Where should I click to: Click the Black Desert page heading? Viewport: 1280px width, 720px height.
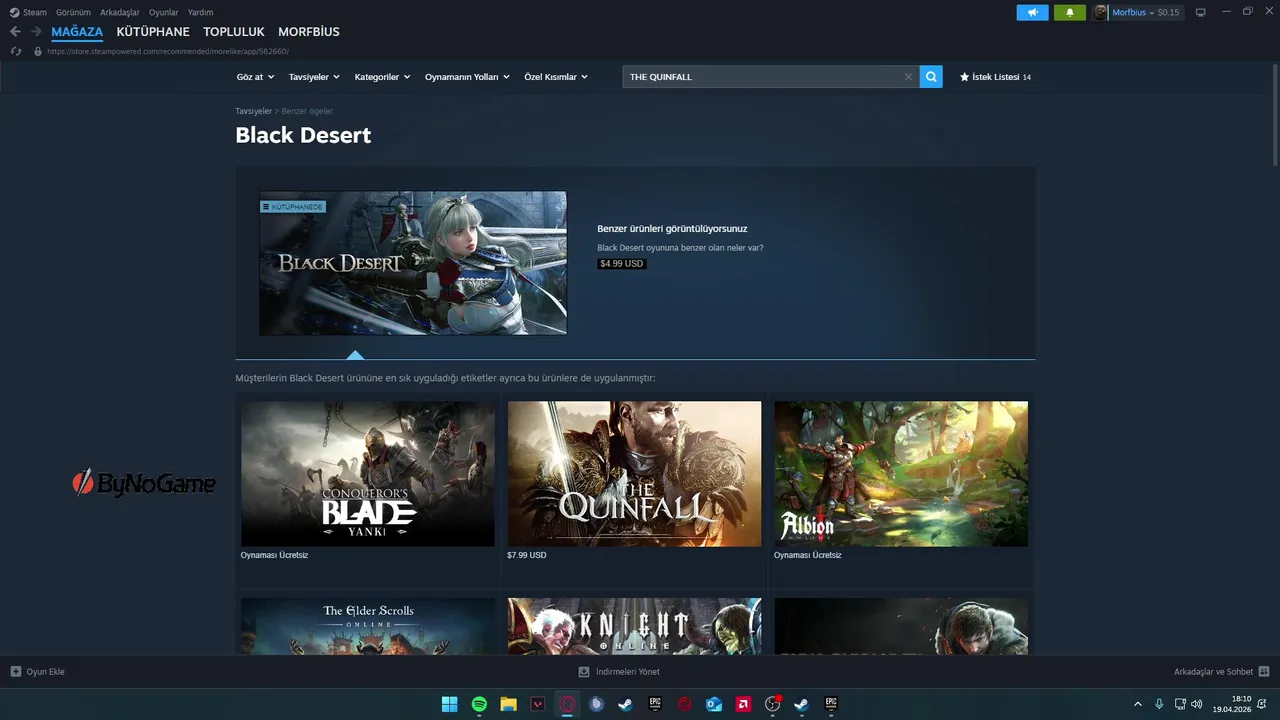coord(303,135)
